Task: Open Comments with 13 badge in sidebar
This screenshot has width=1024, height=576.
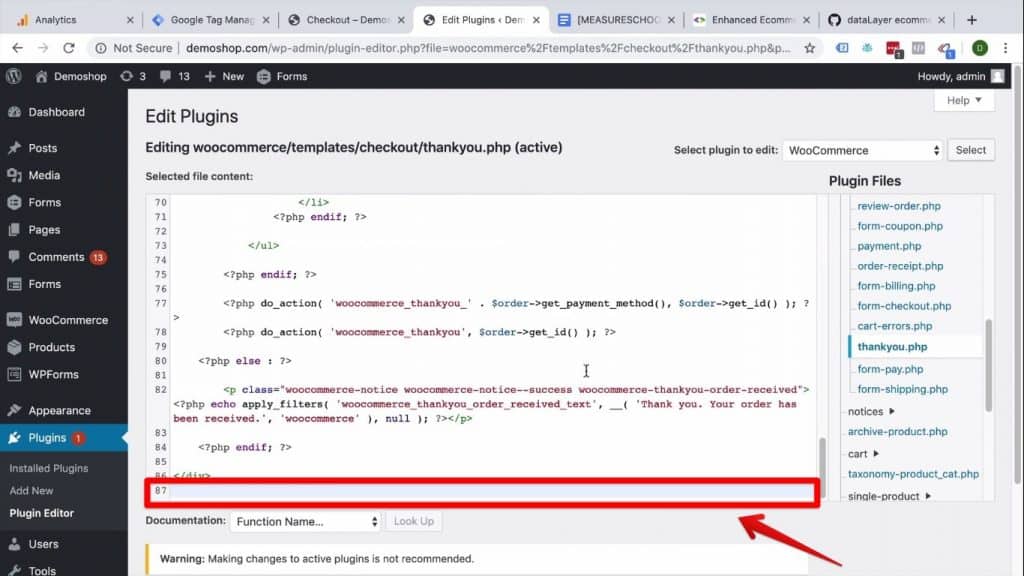Action: coord(56,257)
